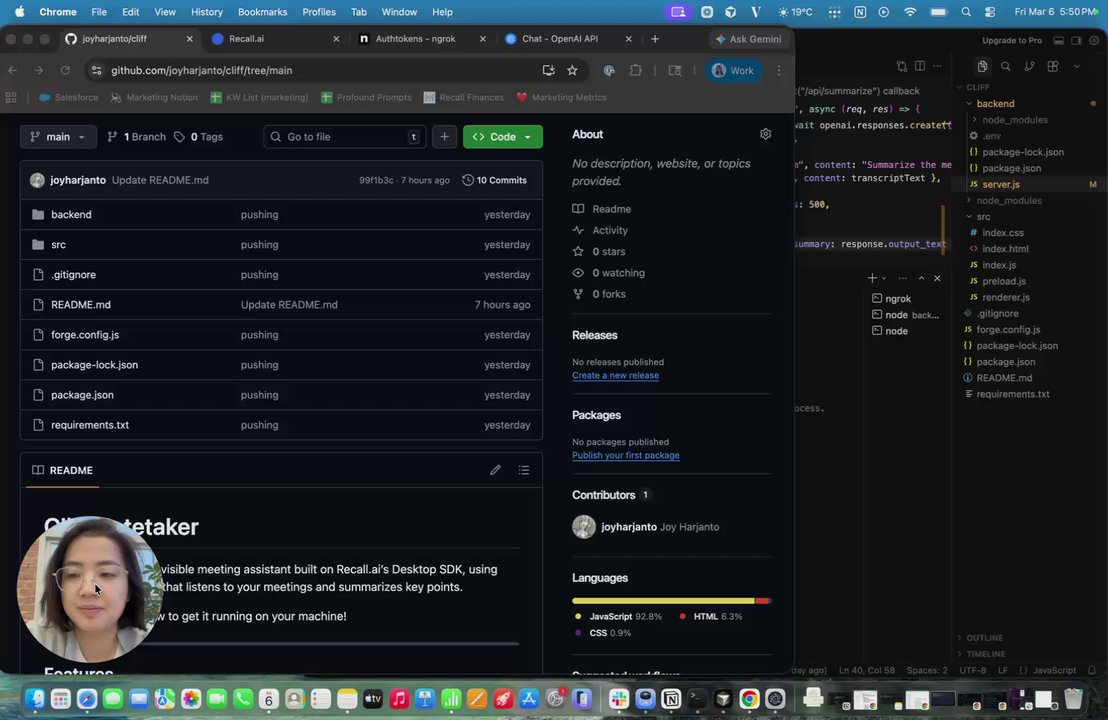Viewport: 1108px width, 720px height.
Task: Click the notifications bell in VS Code status bar
Action: [1092, 670]
